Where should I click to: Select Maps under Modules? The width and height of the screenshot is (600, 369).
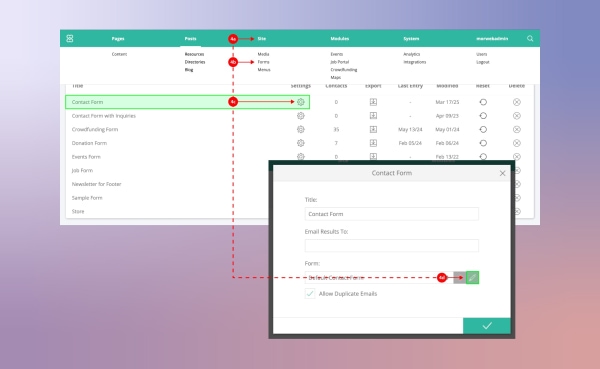point(336,77)
